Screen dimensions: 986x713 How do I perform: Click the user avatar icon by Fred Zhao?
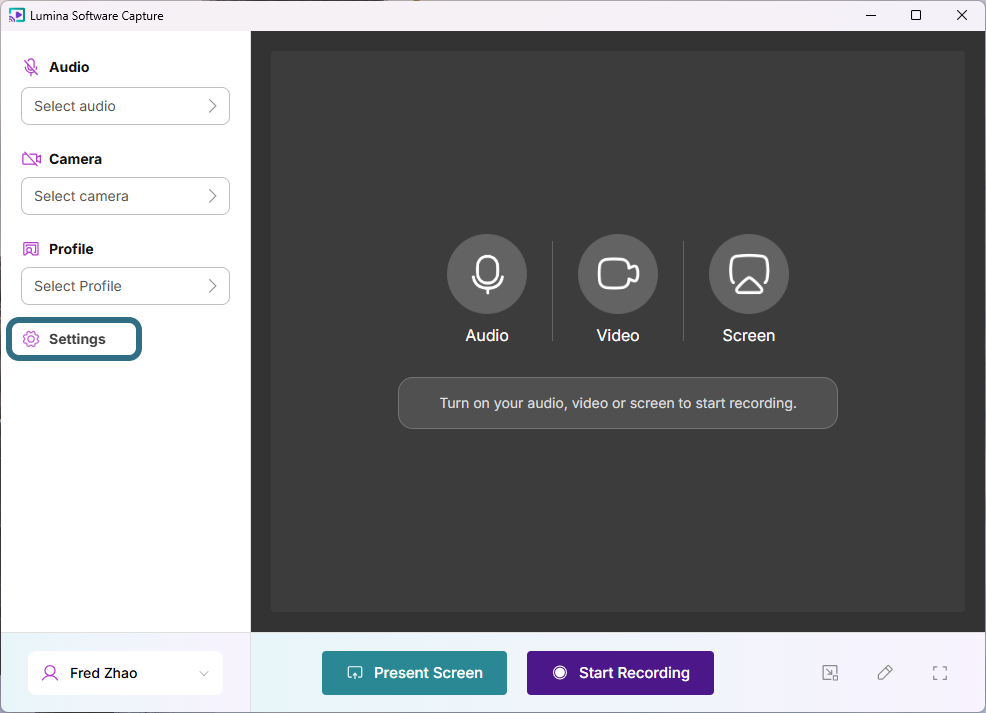(50, 673)
